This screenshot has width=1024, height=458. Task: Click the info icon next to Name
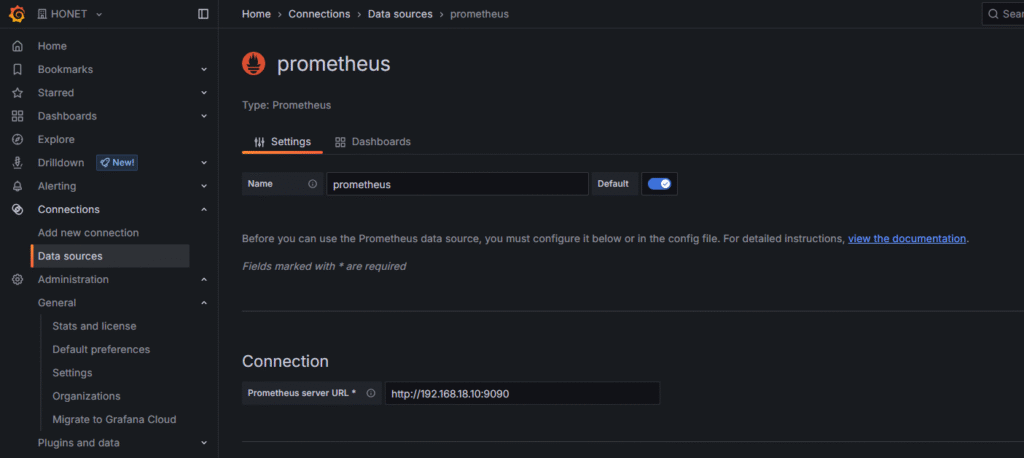313,184
